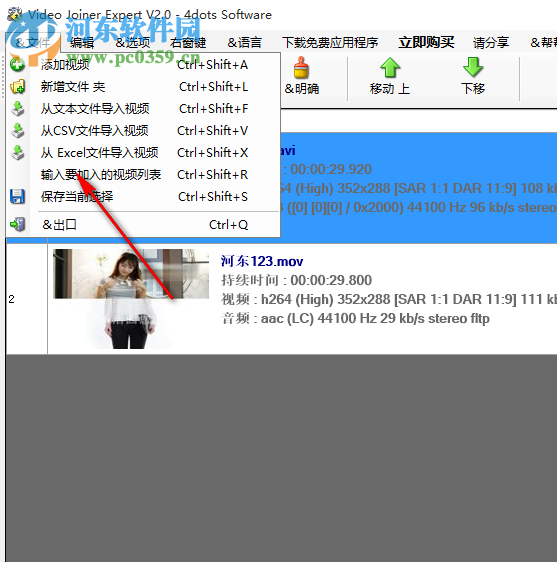
Task: Click the 移动 上 toolbar label
Action: coord(390,89)
